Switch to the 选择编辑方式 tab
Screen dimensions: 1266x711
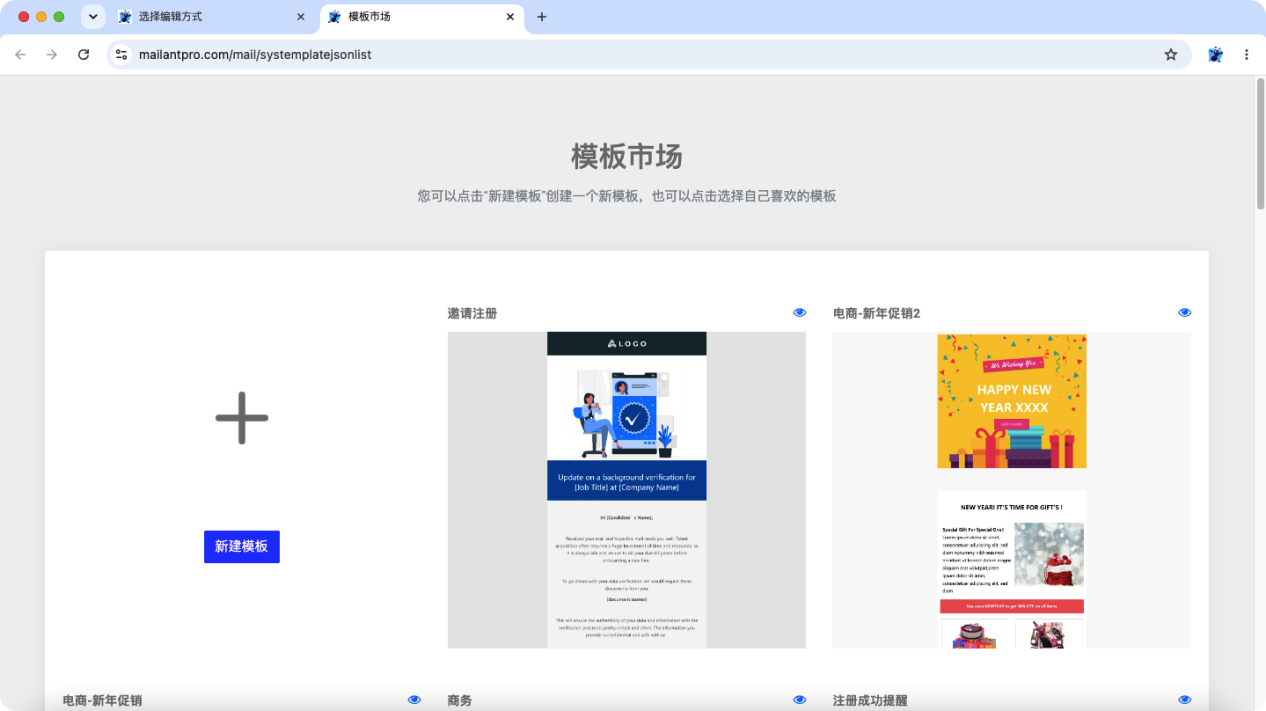pos(212,17)
